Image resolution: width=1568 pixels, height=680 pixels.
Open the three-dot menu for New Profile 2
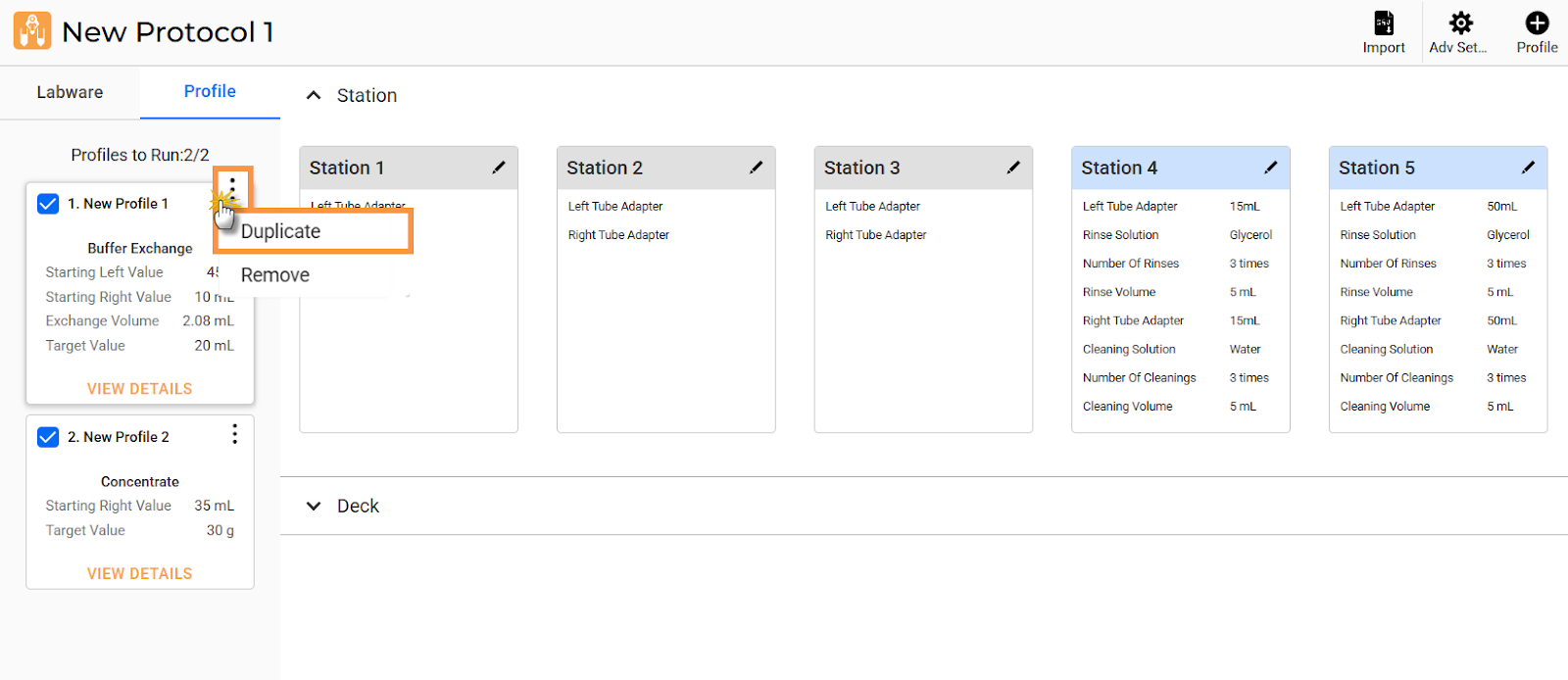[x=234, y=434]
